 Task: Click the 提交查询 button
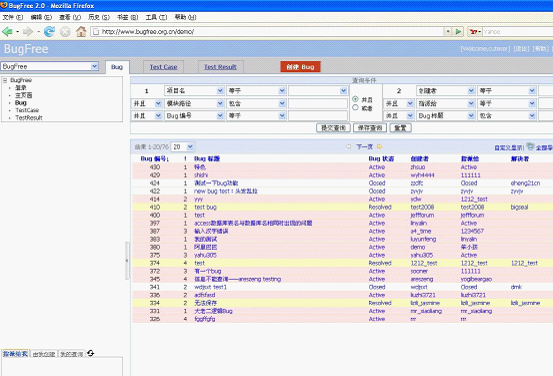point(333,128)
